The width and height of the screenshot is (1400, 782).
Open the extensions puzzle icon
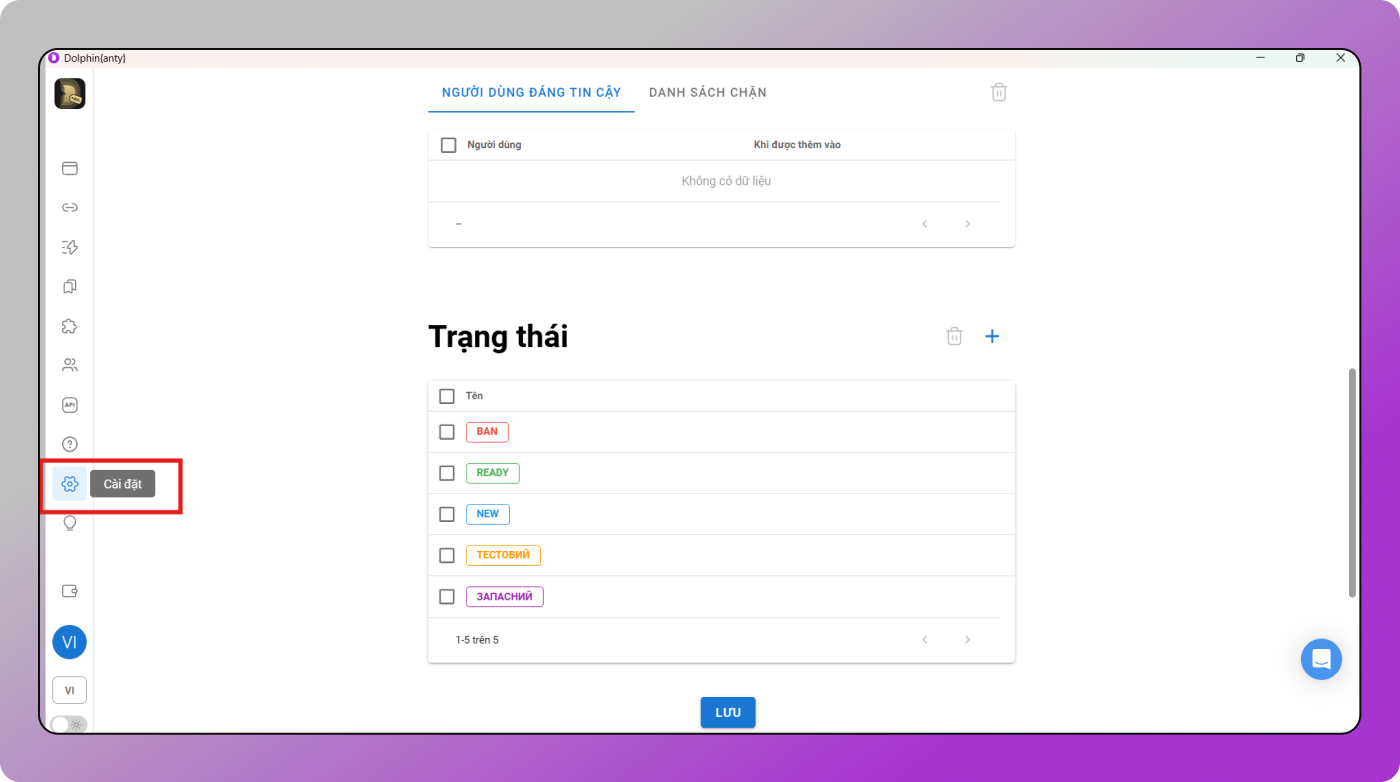click(70, 326)
